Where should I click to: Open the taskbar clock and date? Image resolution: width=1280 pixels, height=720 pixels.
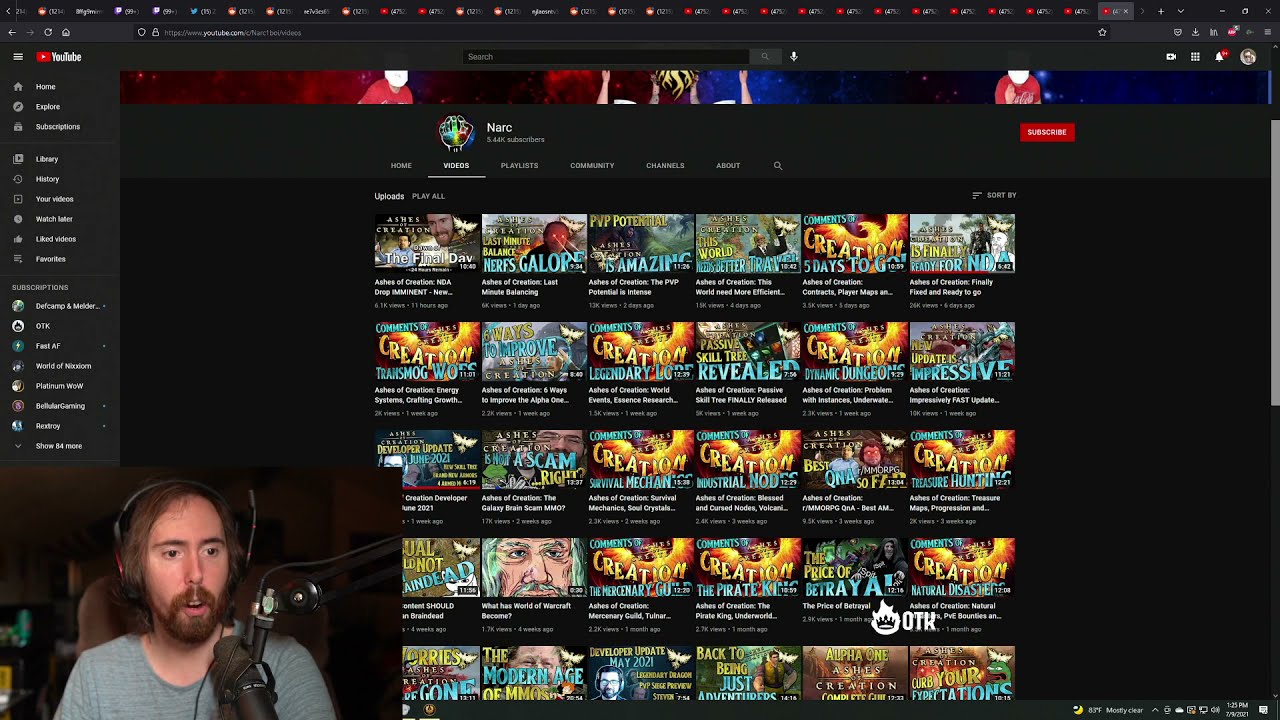(1237, 710)
